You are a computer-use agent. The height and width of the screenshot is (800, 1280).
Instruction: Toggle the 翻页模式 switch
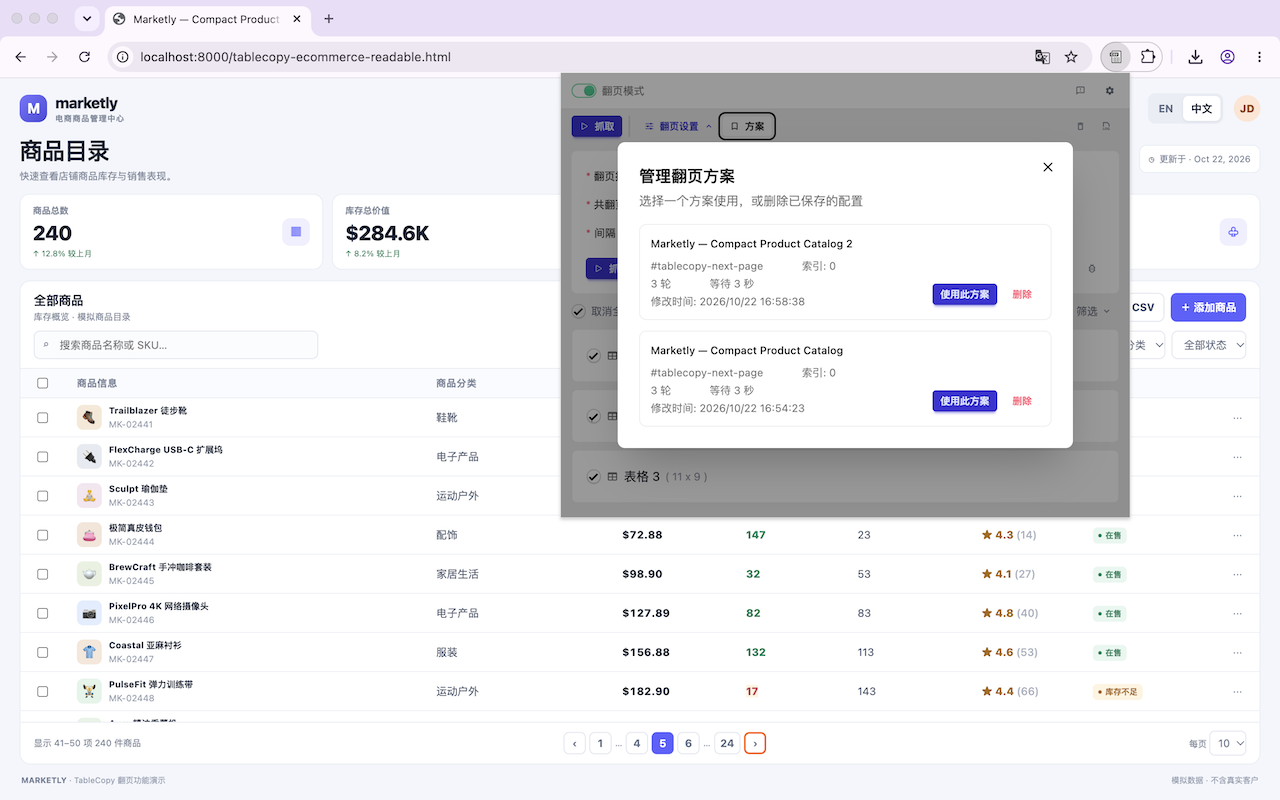(584, 91)
